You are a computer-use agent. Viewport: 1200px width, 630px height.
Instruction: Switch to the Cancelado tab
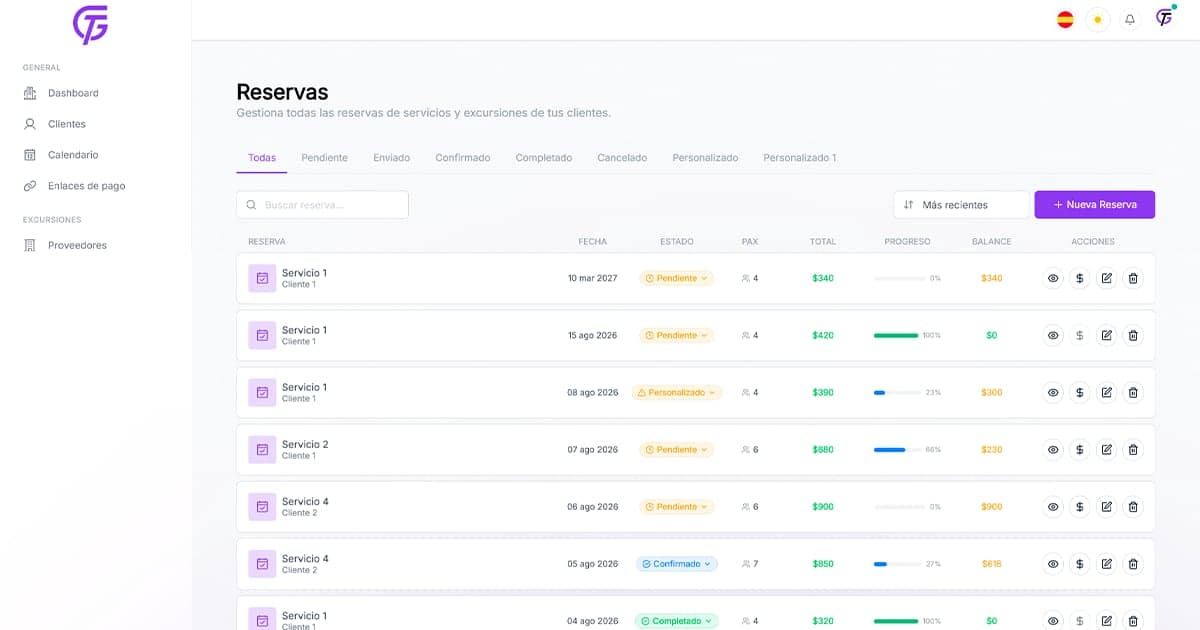coord(622,157)
